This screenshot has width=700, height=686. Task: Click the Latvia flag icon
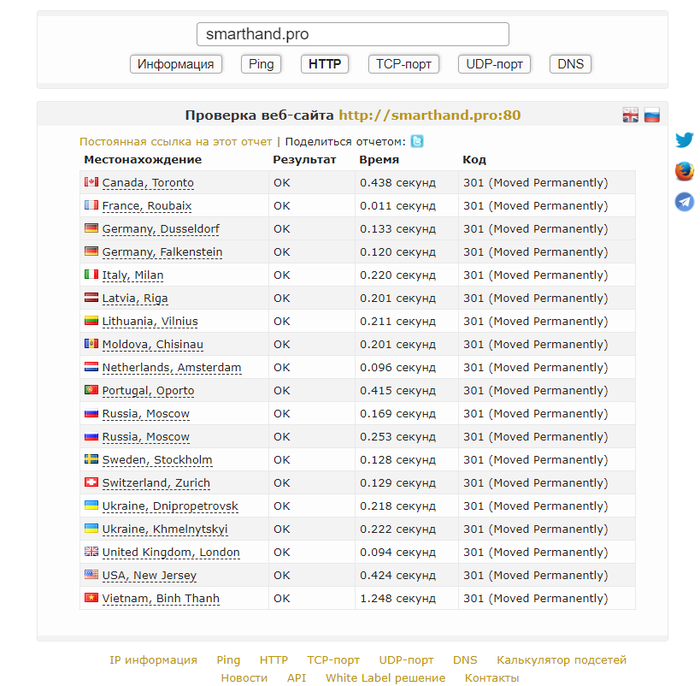[x=91, y=297]
